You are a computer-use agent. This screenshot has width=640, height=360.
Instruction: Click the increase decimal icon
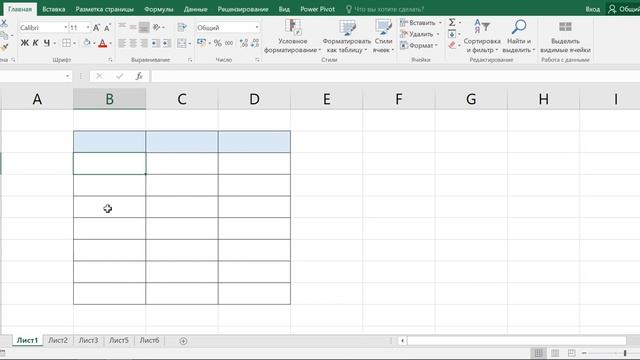[244, 43]
